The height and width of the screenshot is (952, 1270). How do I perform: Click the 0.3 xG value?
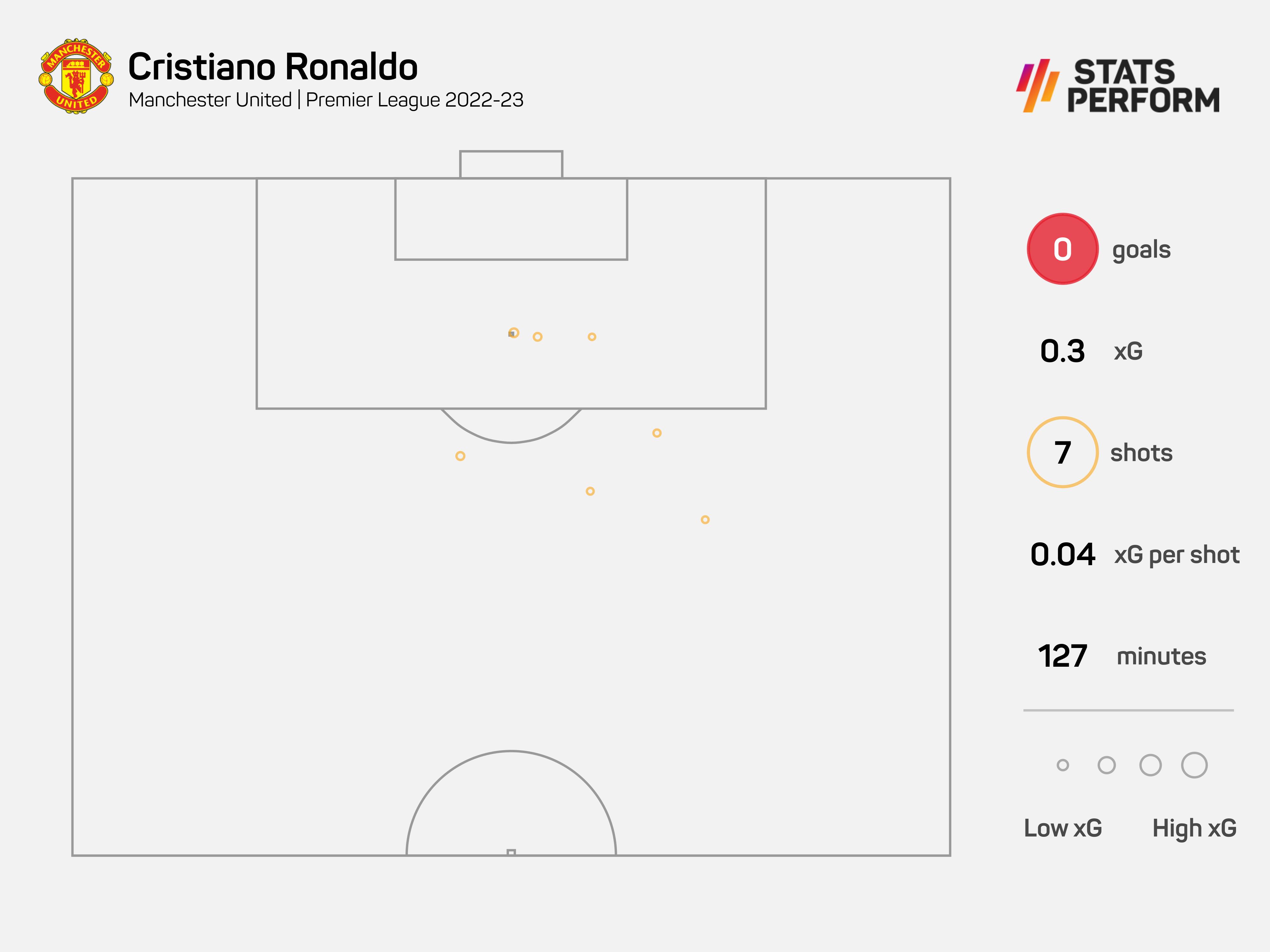1062,351
